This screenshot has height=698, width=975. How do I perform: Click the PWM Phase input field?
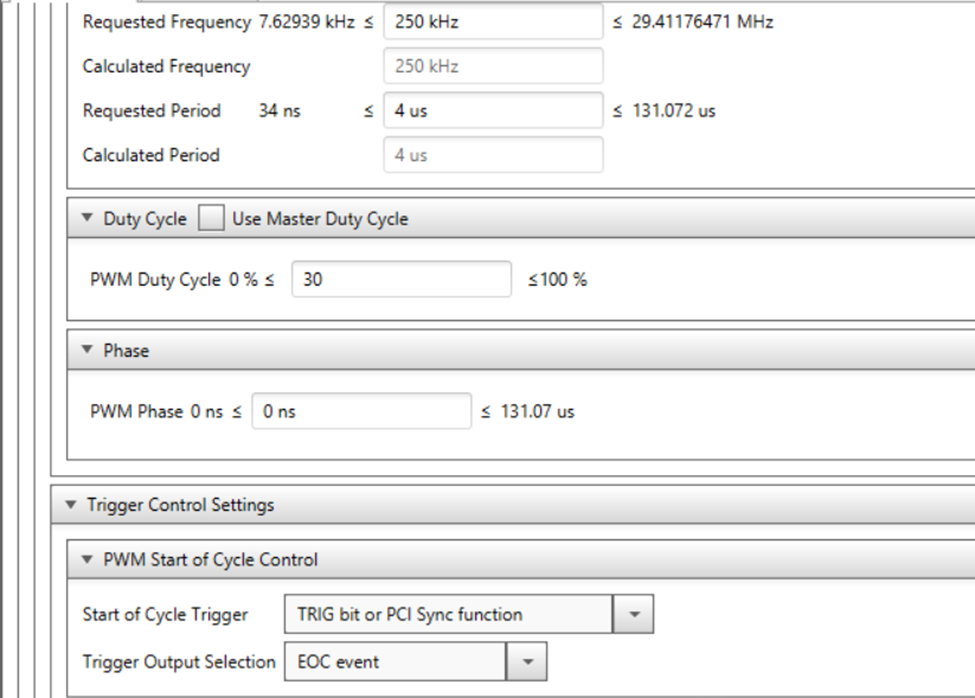pyautogui.click(x=360, y=411)
